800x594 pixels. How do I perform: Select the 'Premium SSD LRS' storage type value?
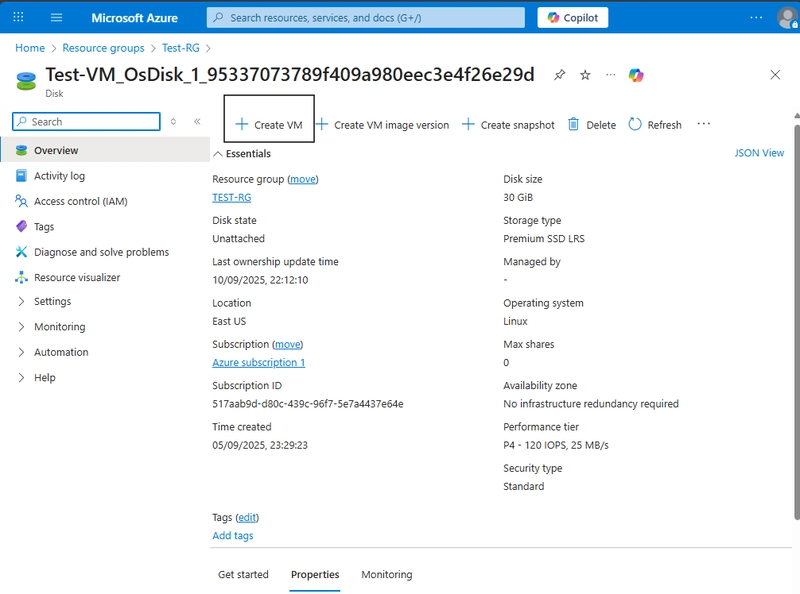point(544,238)
